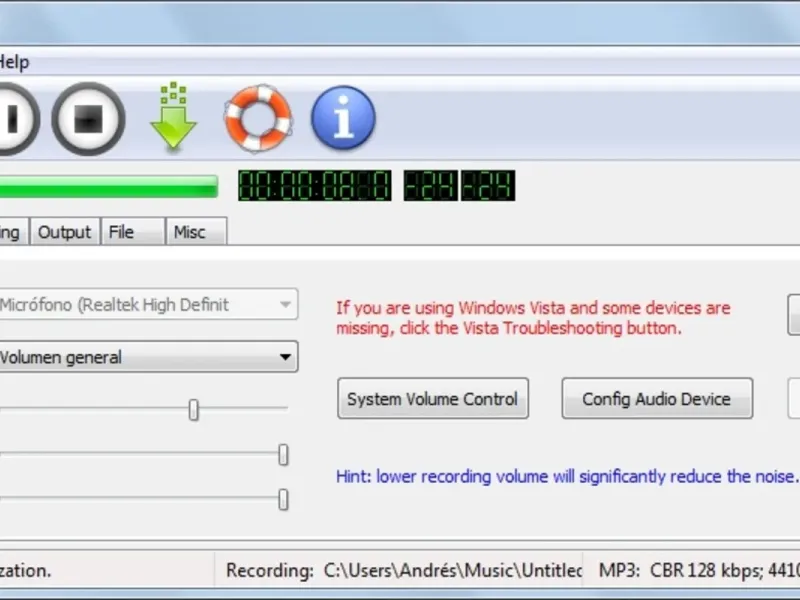Click the elapsed time digital display
Viewport: 800px width, 600px height.
pos(315,185)
